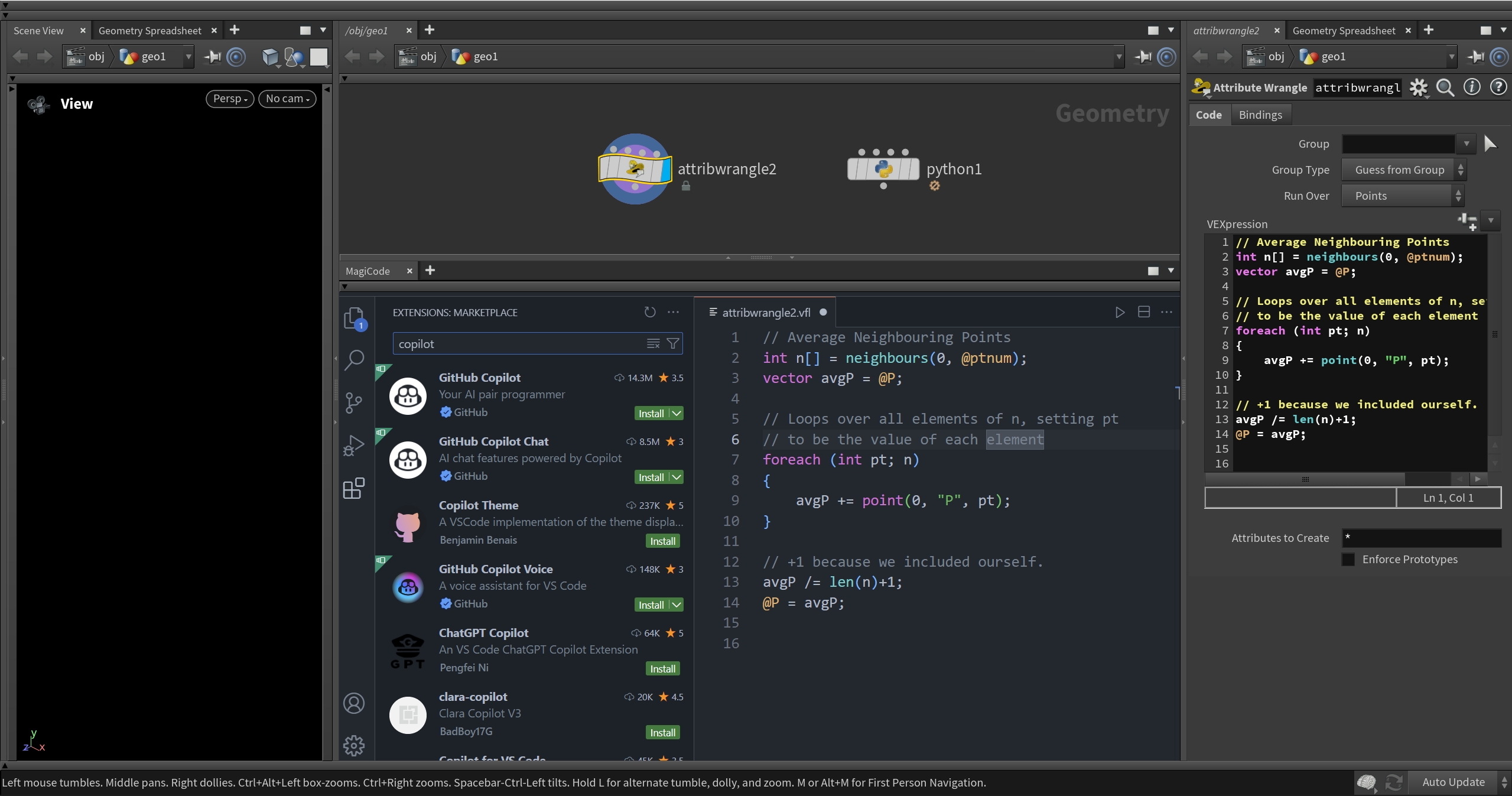The height and width of the screenshot is (796, 1512).
Task: Install the ChatGPT Copilot extension
Action: pyautogui.click(x=662, y=668)
